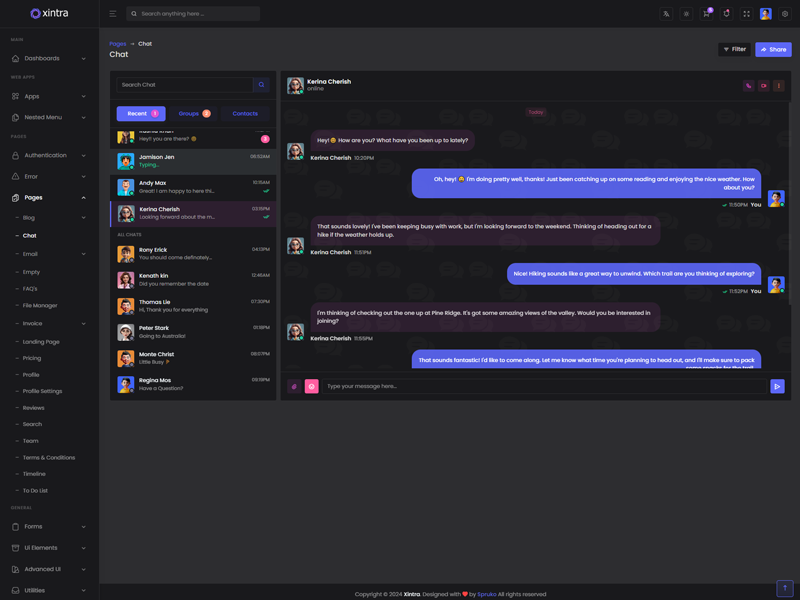Open chat with Peter Stark
Viewport: 800px width, 600px height.
192,332
